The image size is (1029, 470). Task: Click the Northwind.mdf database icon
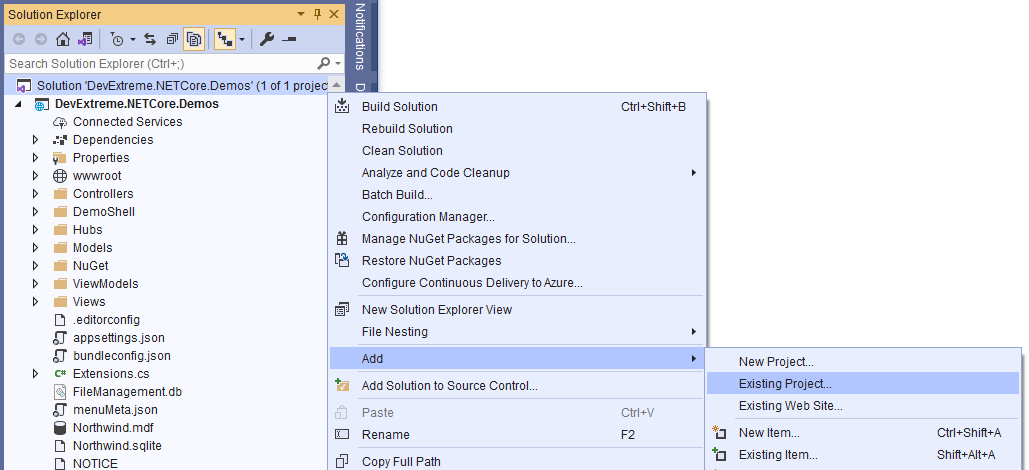[x=60, y=428]
